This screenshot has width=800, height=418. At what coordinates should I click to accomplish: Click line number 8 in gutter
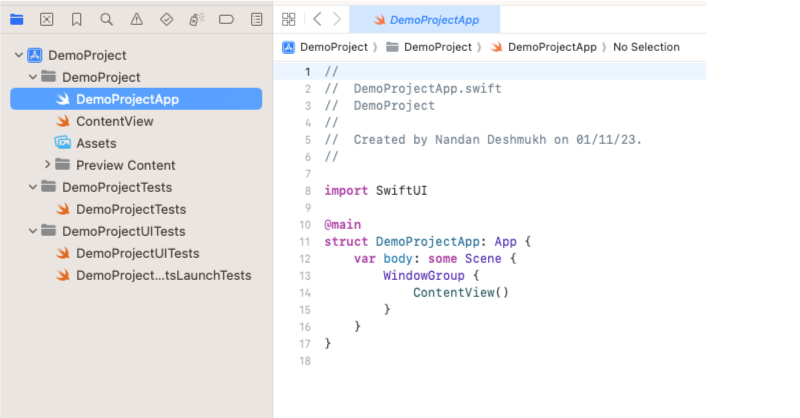pyautogui.click(x=308, y=191)
